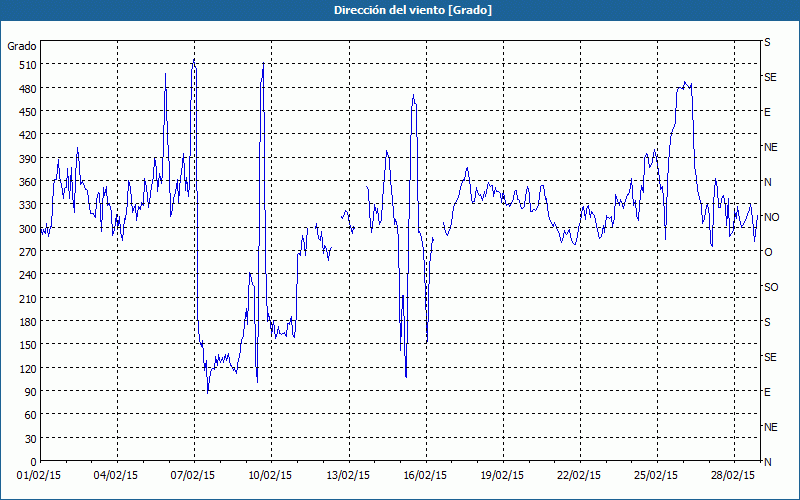Viewport: 800px width, 500px height.
Task: Select the 390 value on the left axis
Action: 28,159
